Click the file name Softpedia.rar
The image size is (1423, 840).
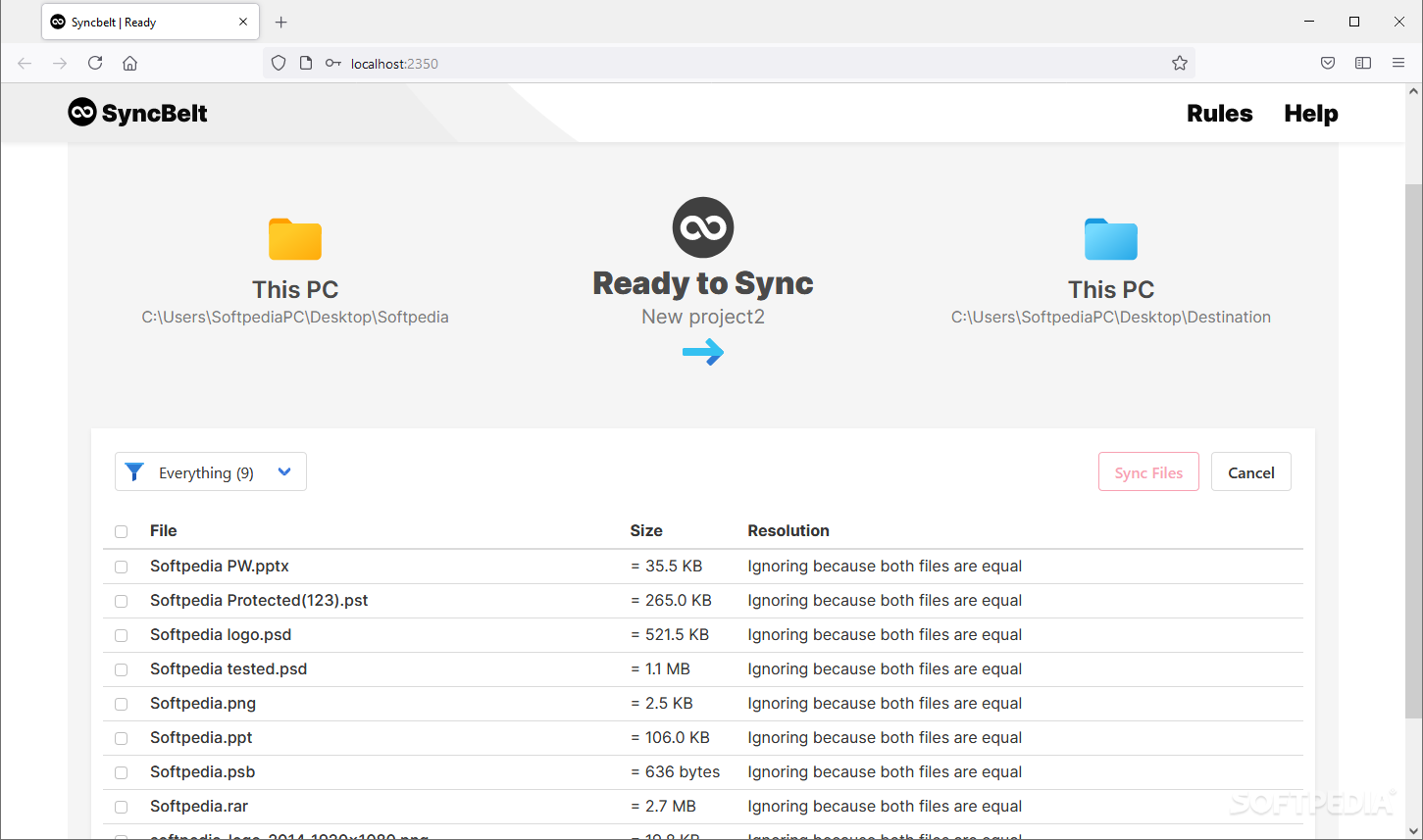pos(199,806)
